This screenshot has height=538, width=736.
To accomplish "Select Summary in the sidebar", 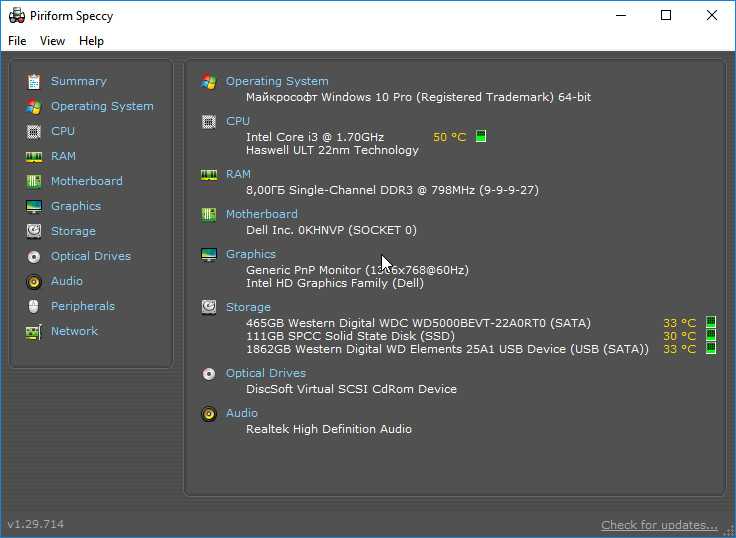I will coord(79,81).
